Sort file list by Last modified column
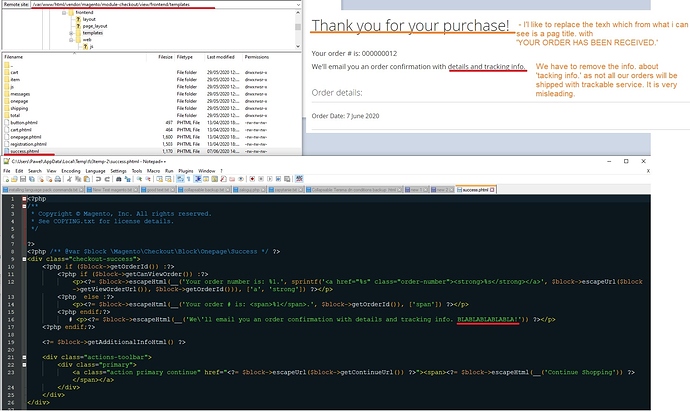This screenshot has height=412, width=690. pos(220,57)
